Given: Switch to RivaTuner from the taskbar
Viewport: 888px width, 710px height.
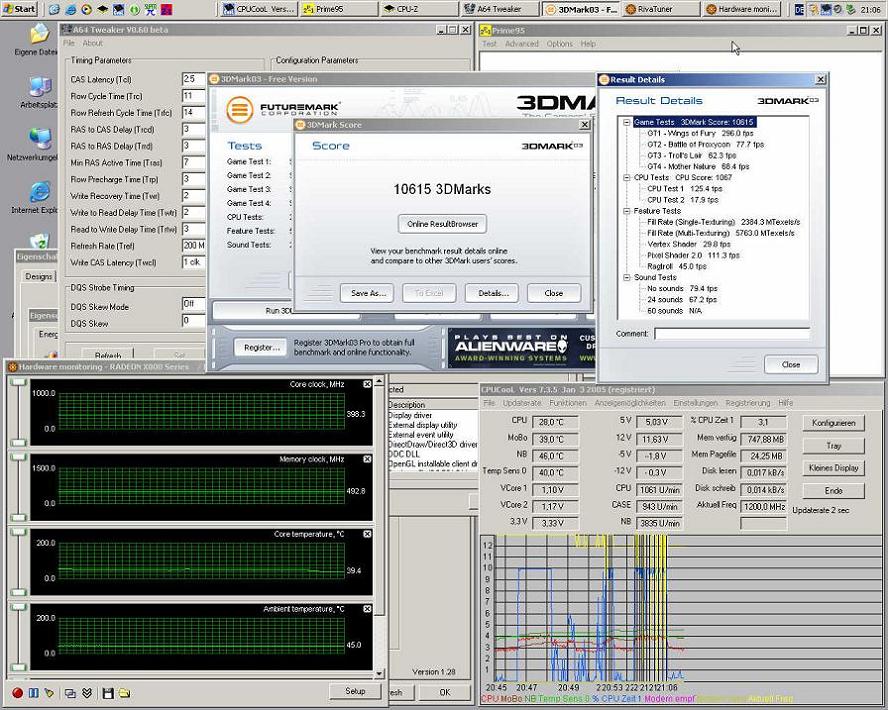Looking at the screenshot, I should coord(660,9).
